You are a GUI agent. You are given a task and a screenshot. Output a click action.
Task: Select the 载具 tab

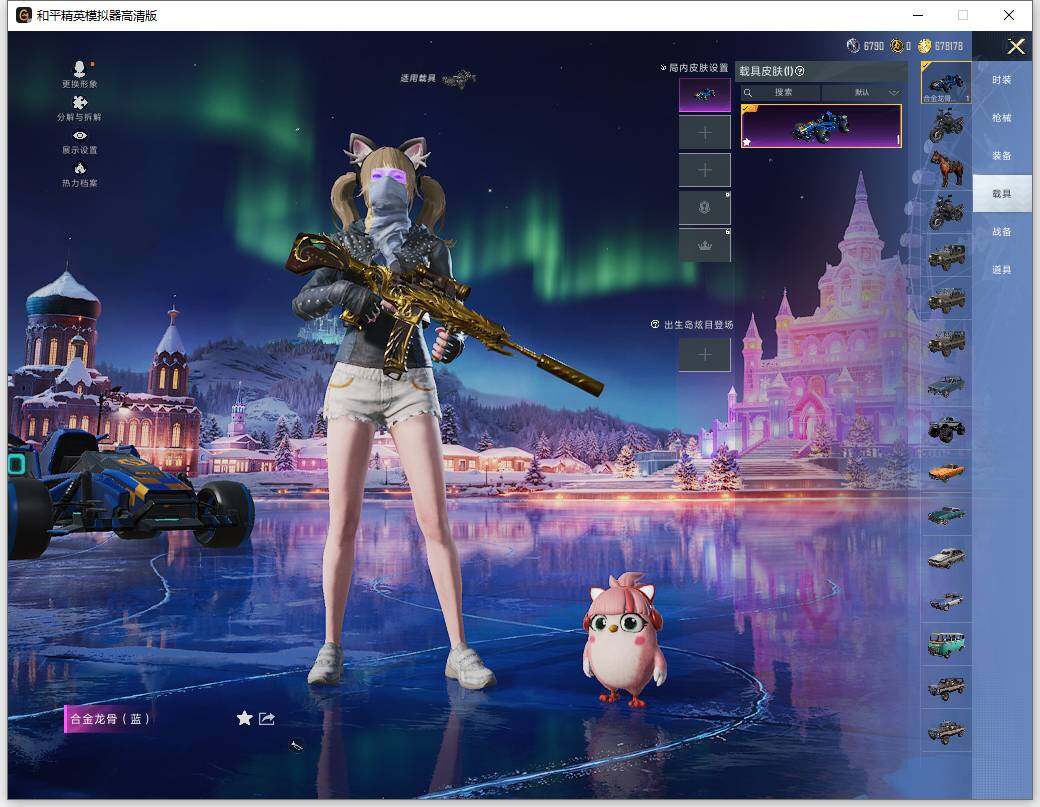click(1002, 194)
